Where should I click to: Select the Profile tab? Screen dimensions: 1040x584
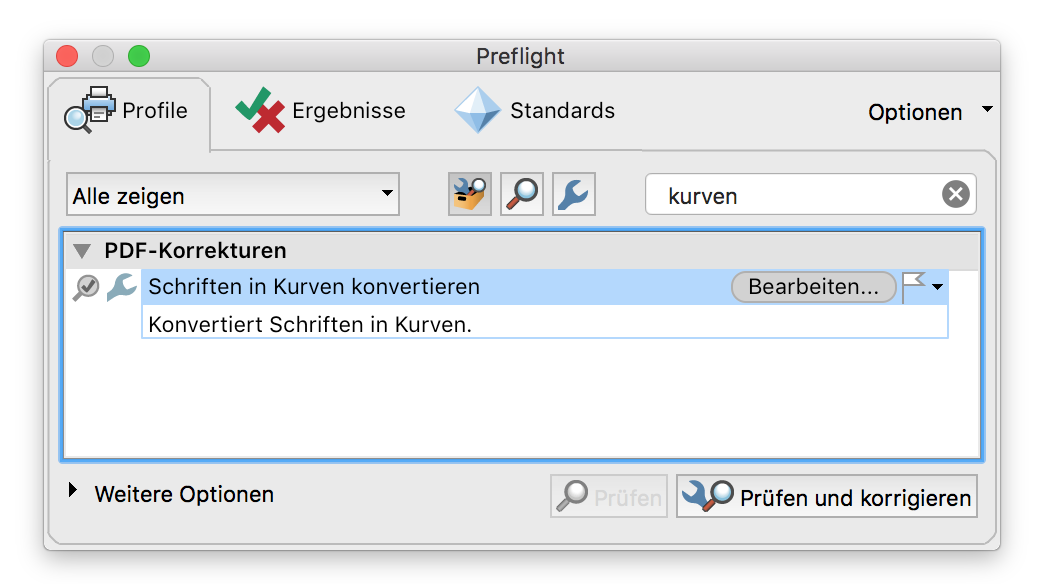126,110
